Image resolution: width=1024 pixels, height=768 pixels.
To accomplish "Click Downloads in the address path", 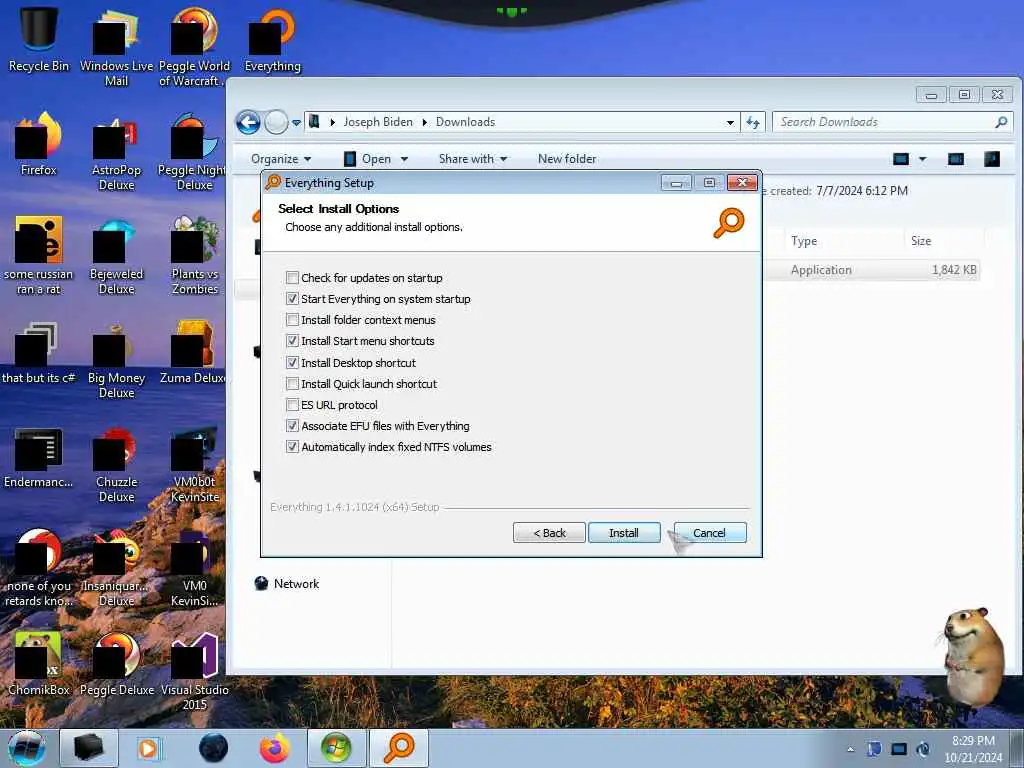I will tap(466, 122).
